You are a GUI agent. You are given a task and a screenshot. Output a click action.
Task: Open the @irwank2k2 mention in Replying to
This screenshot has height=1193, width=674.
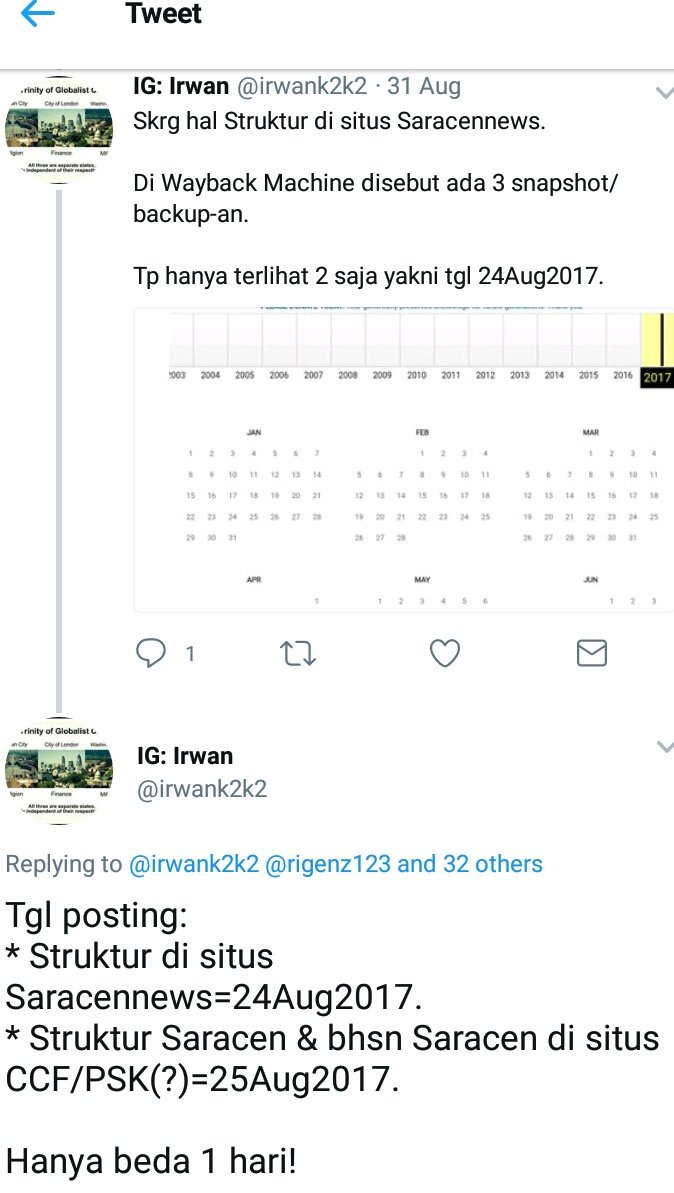(194, 864)
